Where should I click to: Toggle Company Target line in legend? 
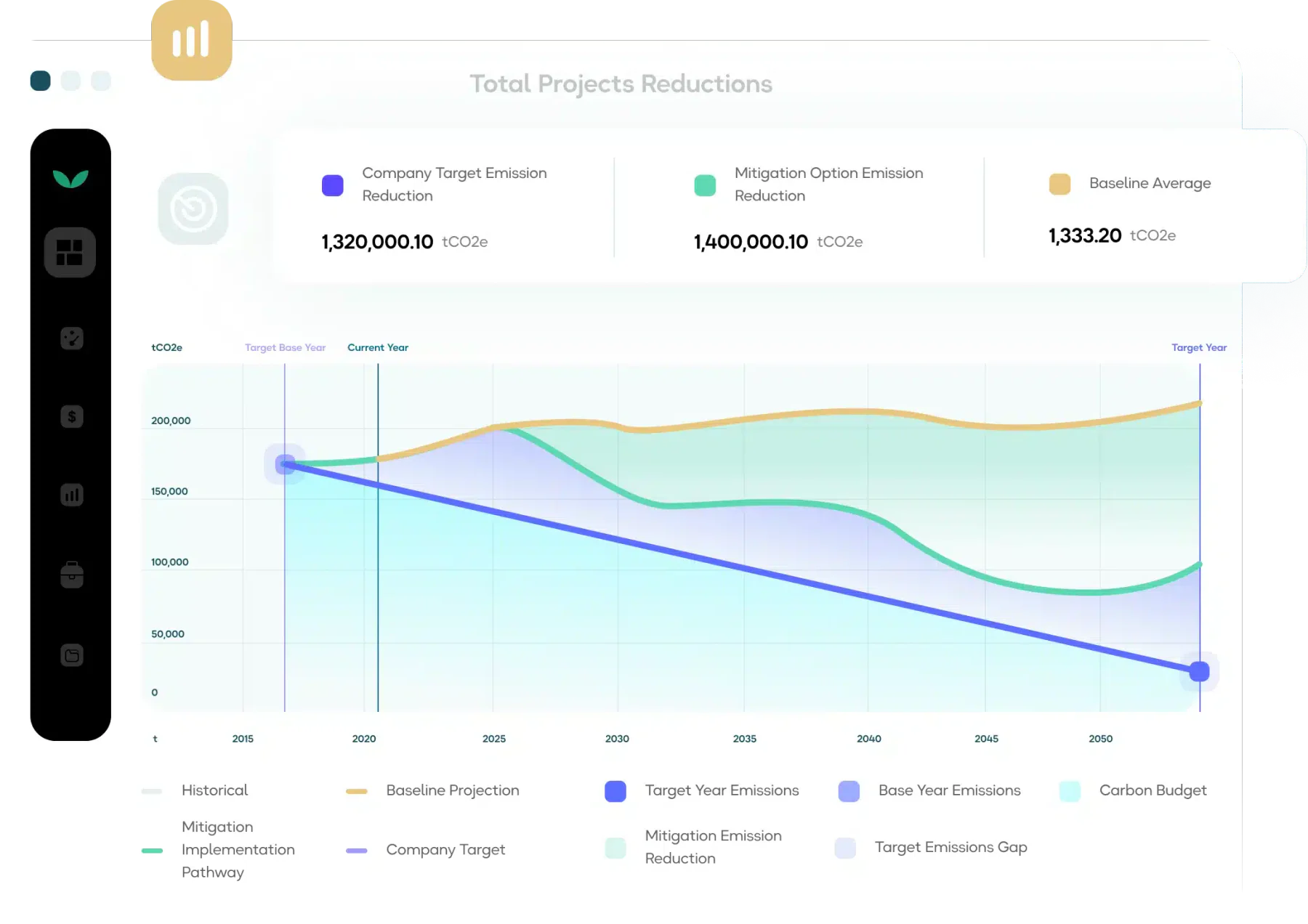(x=425, y=850)
